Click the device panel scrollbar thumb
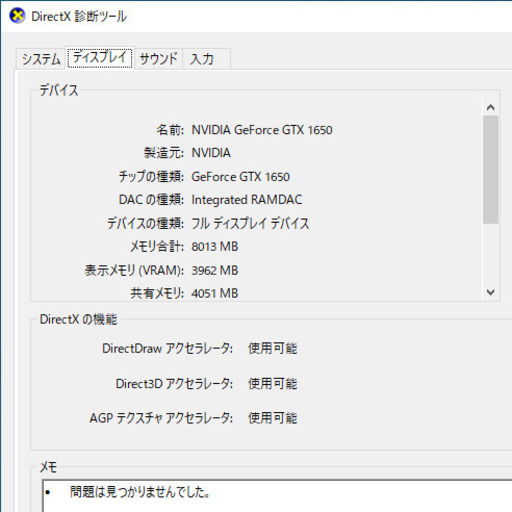512x512 pixels. click(x=490, y=170)
